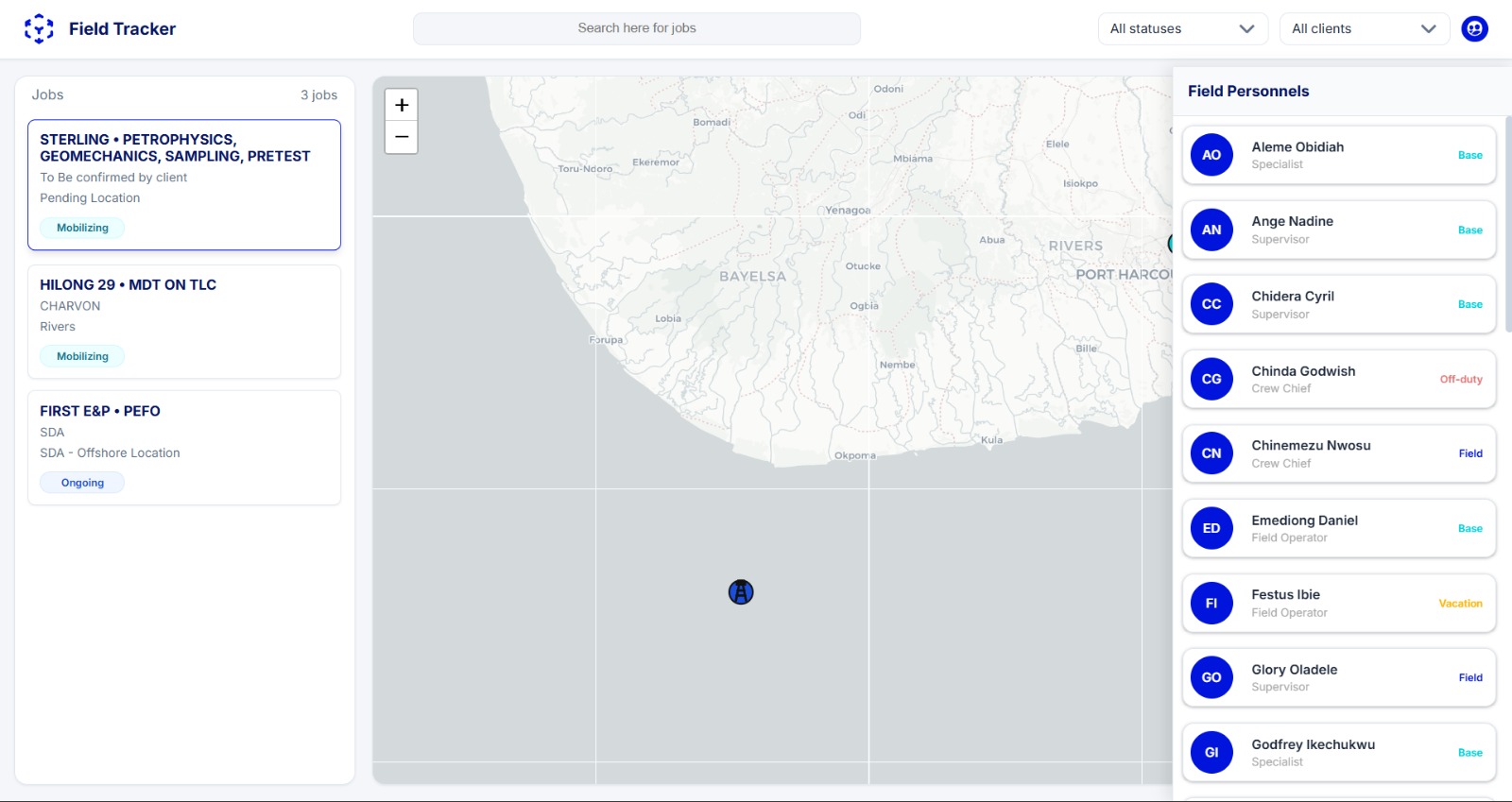The width and height of the screenshot is (1512, 802).
Task: Select Ange Nadine personnel name
Action: pos(1292,221)
